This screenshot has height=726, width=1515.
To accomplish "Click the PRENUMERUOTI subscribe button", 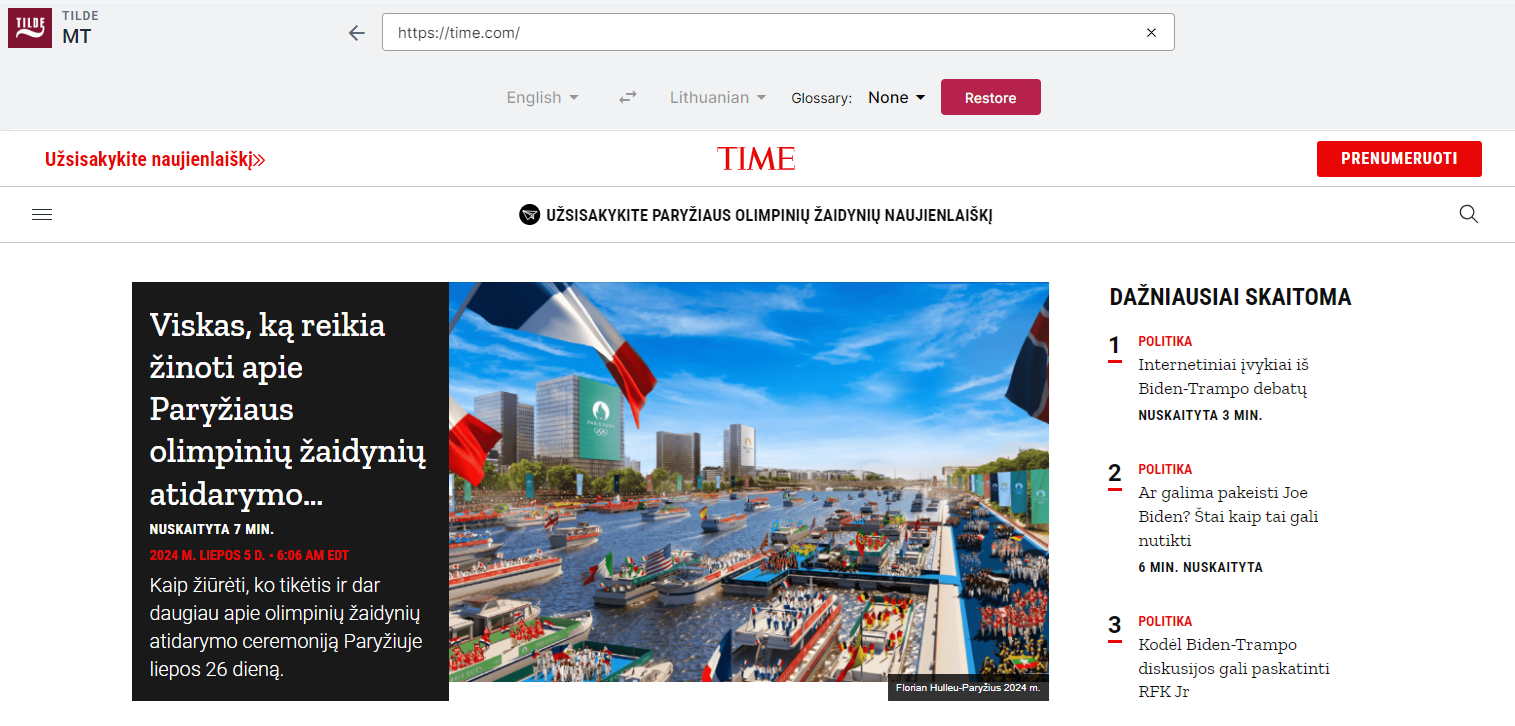I will [1399, 159].
